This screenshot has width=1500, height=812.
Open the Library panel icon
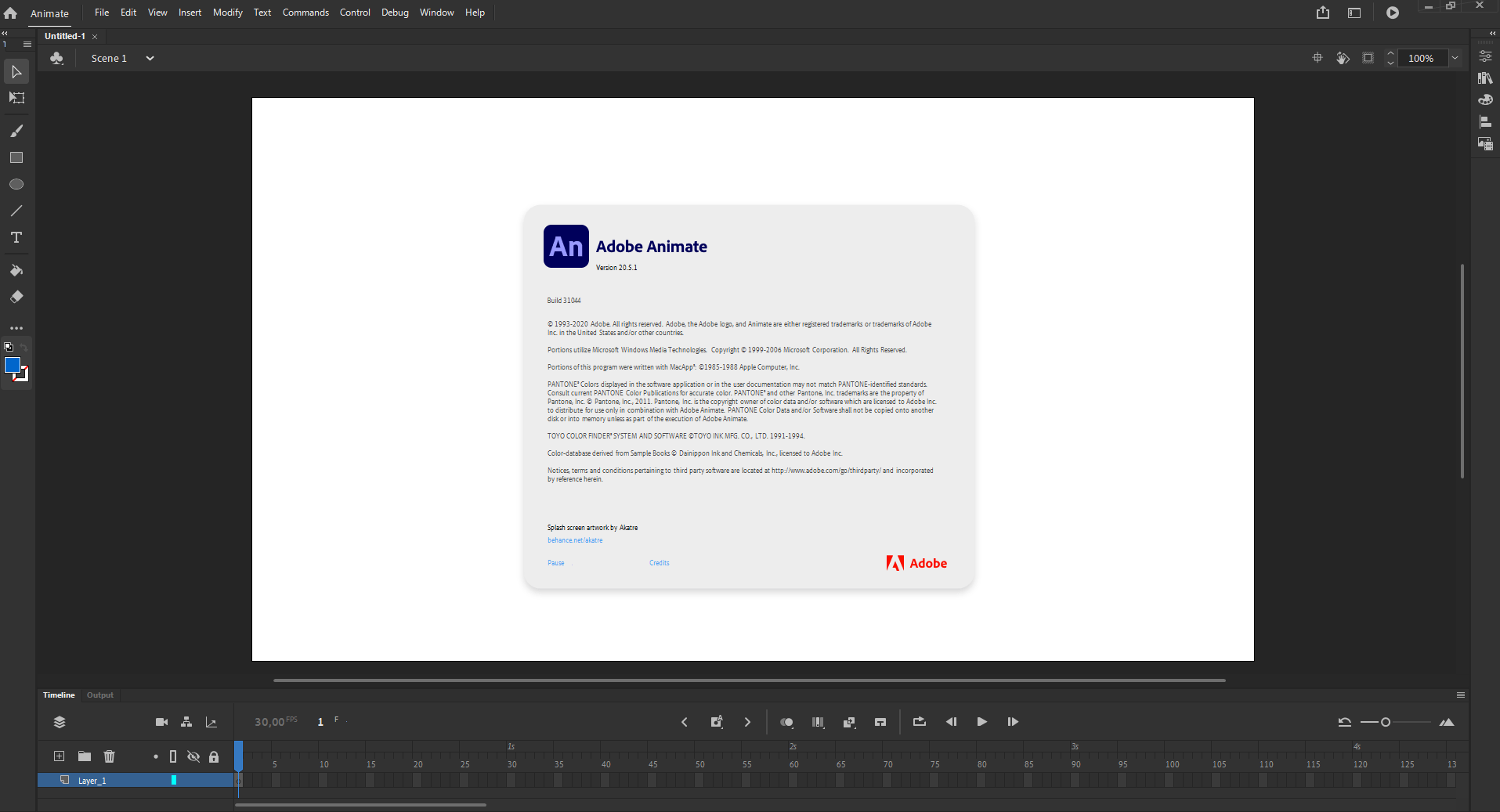(x=1485, y=78)
